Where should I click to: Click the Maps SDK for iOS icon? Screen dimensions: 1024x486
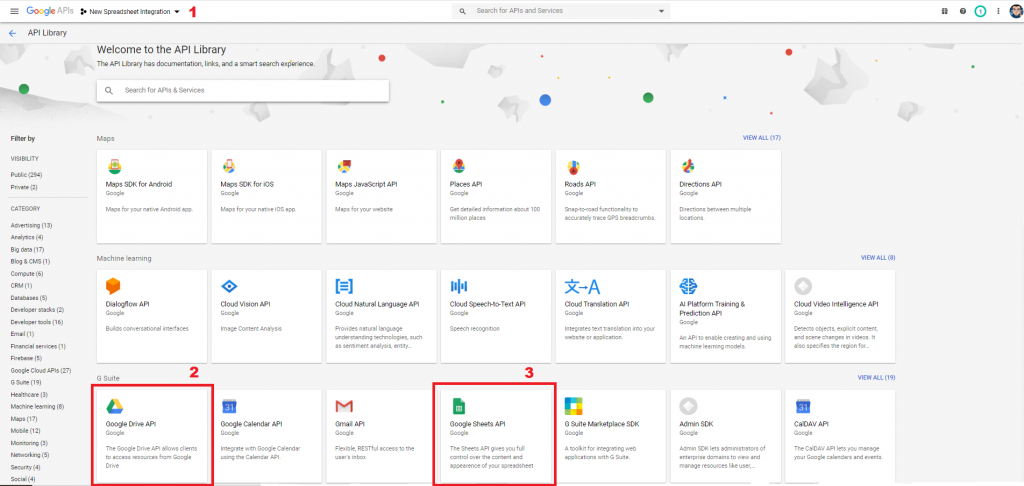[229, 166]
